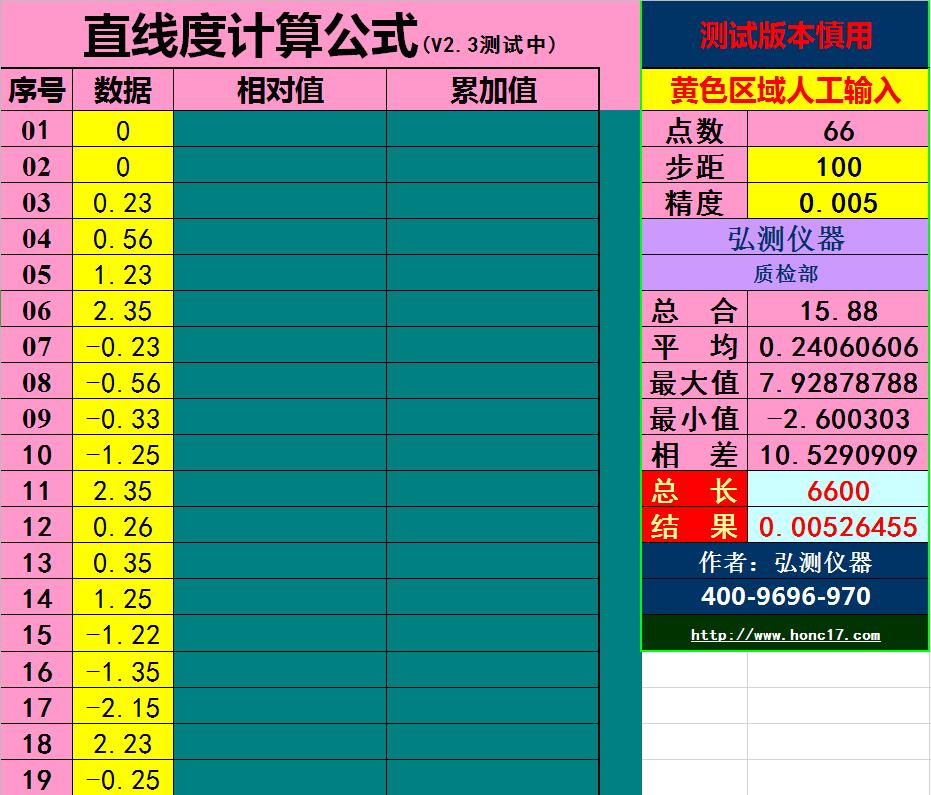
Task: Select data value -2.15 in row 17
Action: (122, 706)
